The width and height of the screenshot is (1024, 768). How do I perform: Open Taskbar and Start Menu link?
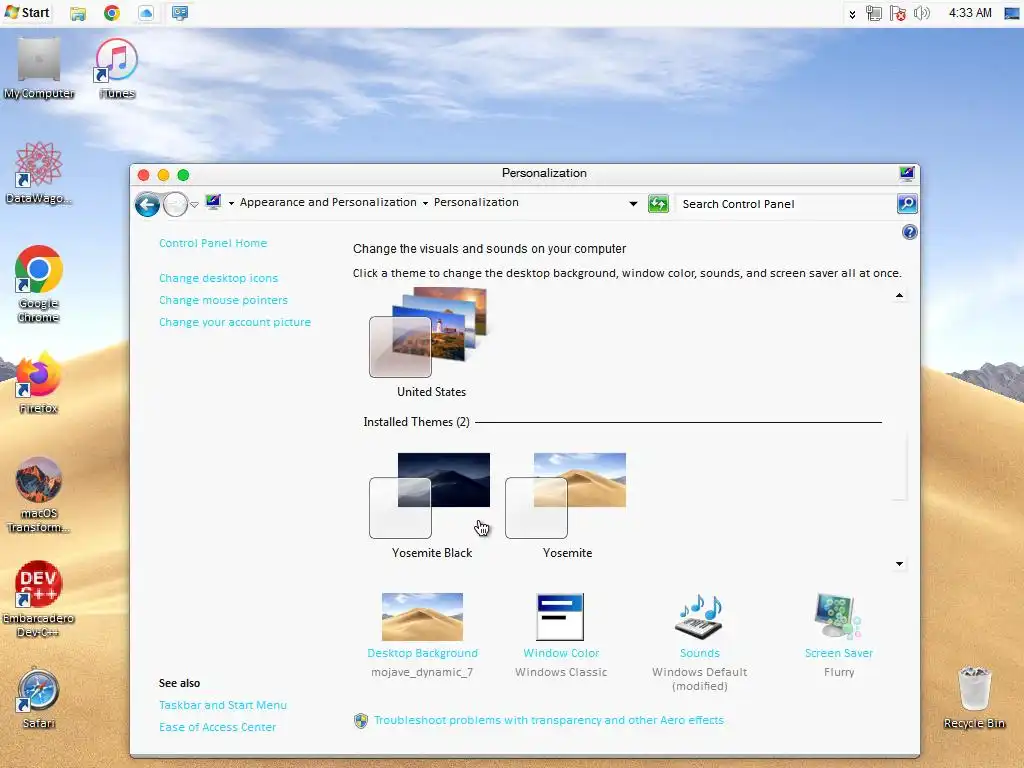coord(223,705)
